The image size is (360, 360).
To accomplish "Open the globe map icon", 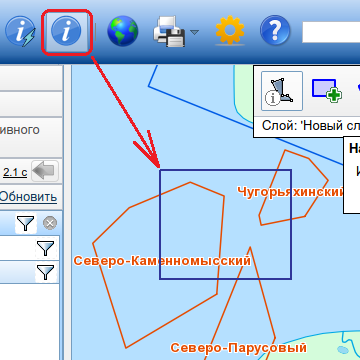I will point(123,31).
